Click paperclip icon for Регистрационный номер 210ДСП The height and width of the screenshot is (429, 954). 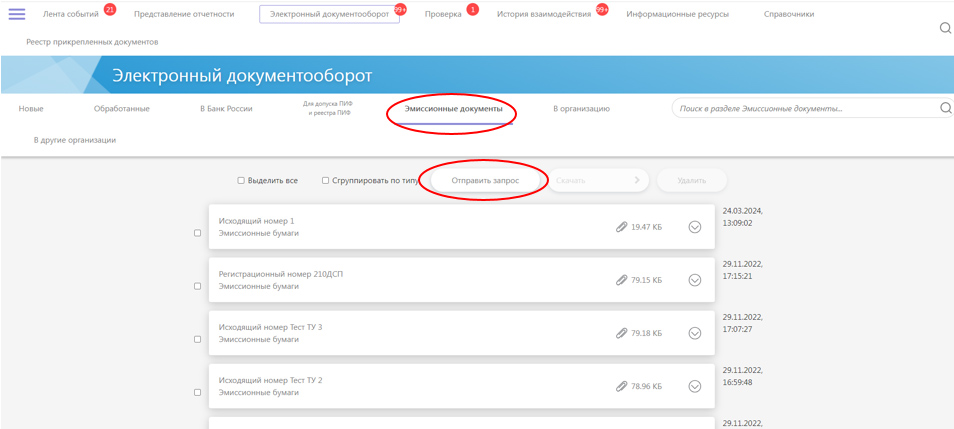[621, 280]
